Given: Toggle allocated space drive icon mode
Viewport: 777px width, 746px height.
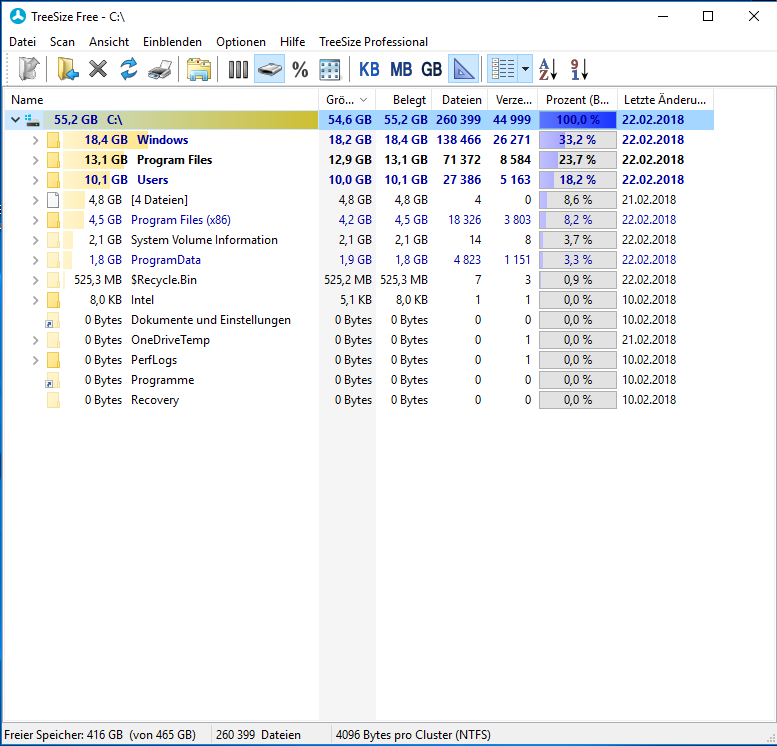Looking at the screenshot, I should pos(269,69).
